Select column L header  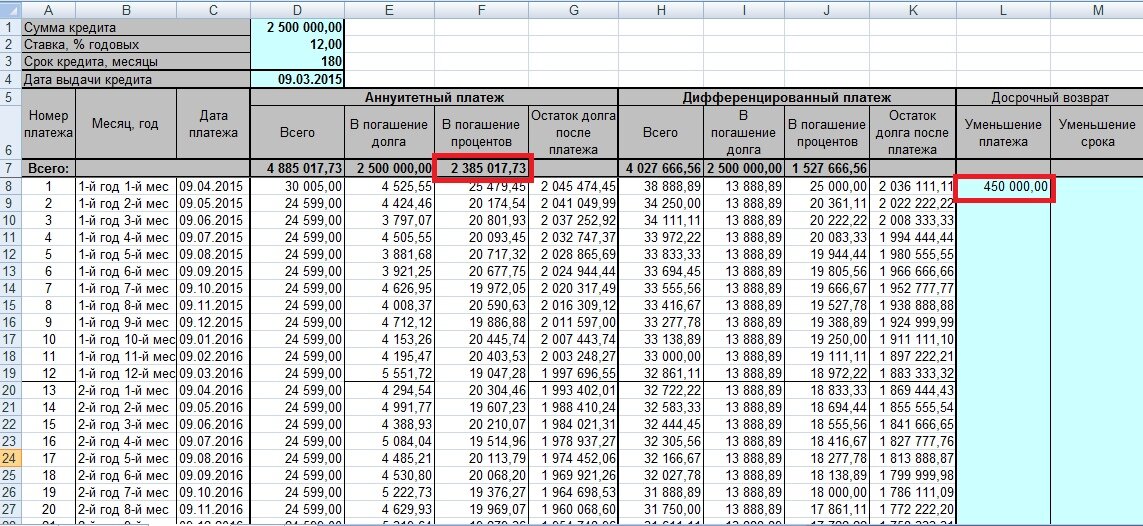1003,9
